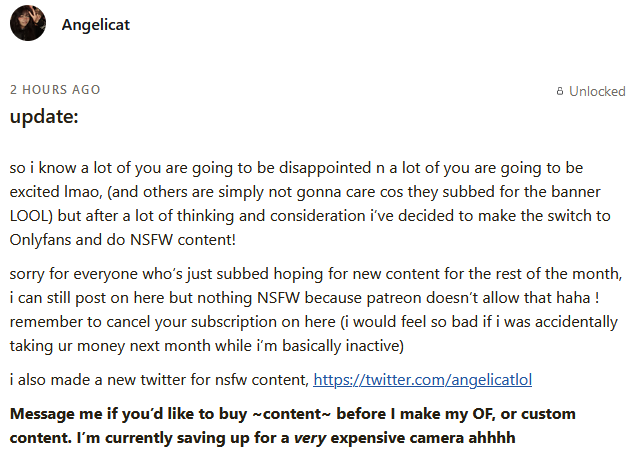Click the lock icon beside Unlocked

click(x=560, y=92)
